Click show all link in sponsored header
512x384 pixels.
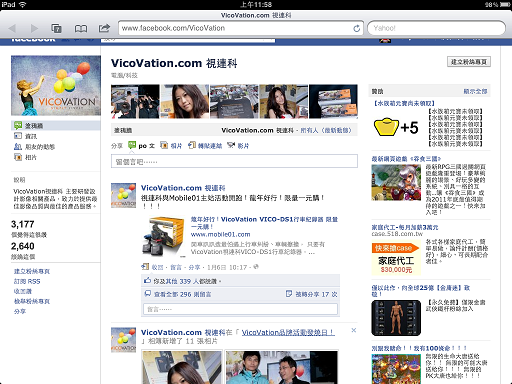click(x=475, y=91)
